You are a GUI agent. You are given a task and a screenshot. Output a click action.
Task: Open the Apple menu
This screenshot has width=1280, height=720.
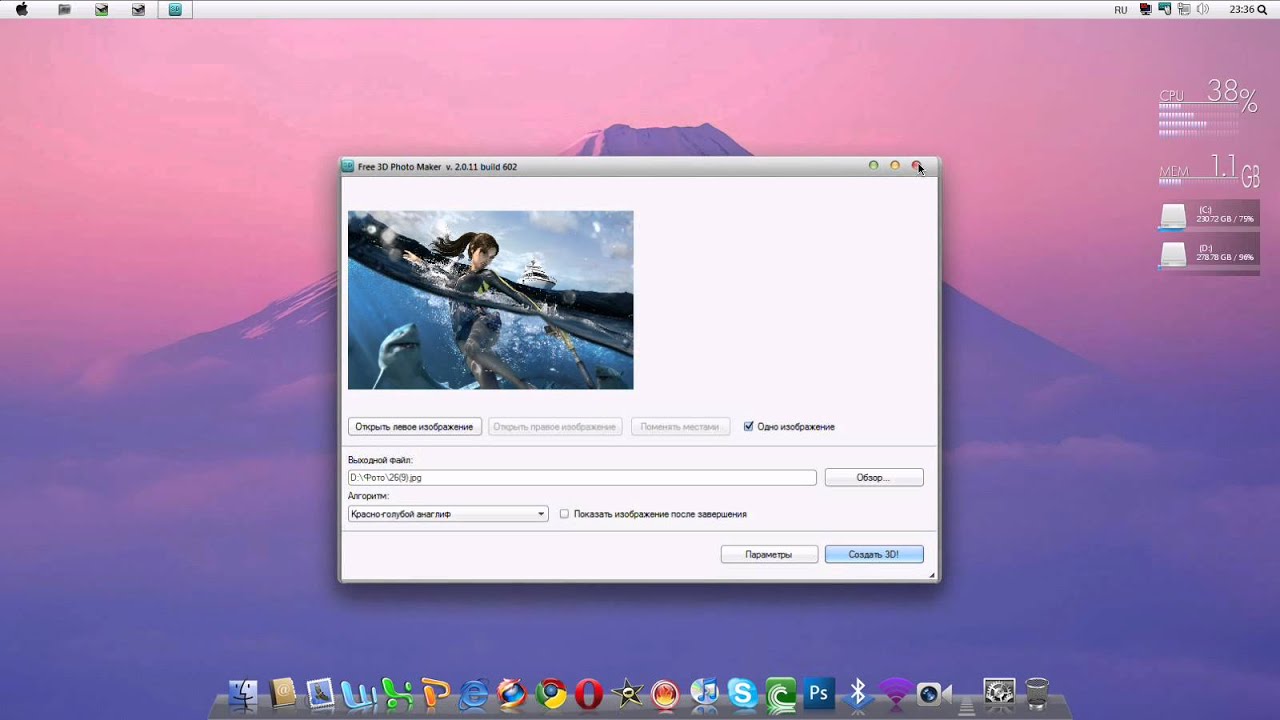[x=21, y=10]
